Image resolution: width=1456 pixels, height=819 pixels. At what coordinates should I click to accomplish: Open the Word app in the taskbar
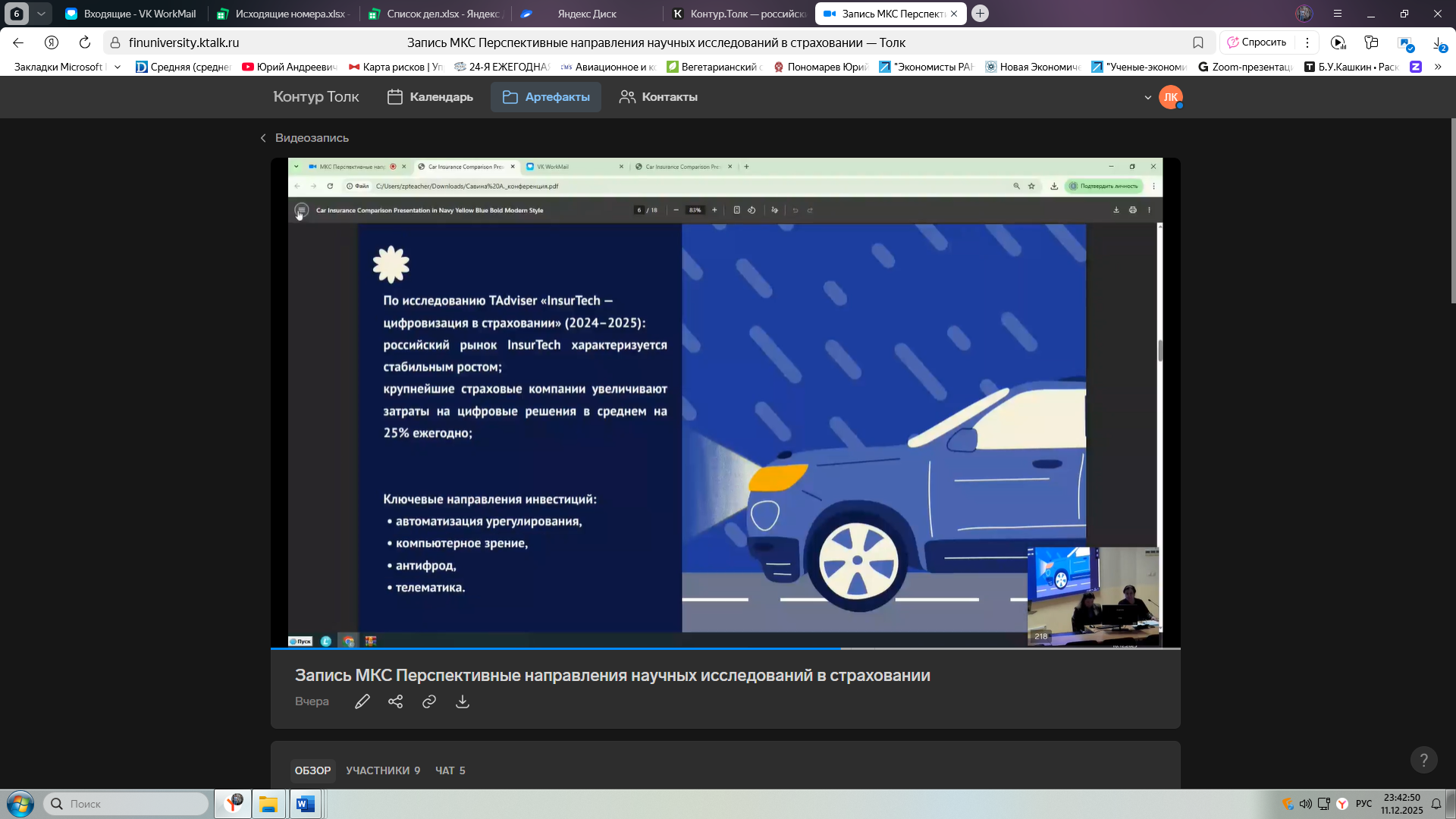306,804
